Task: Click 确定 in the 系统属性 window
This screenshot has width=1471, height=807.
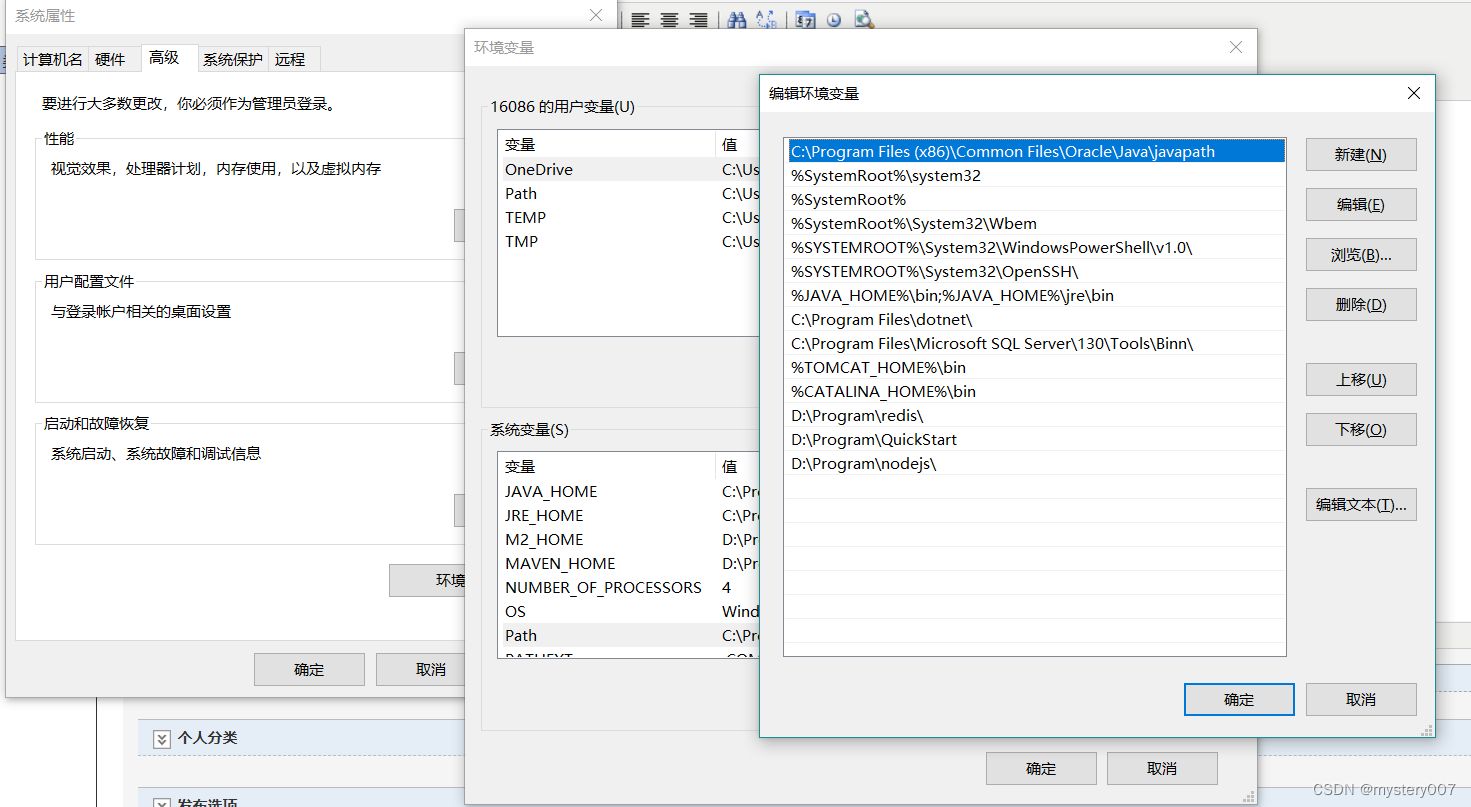Action: tap(309, 669)
